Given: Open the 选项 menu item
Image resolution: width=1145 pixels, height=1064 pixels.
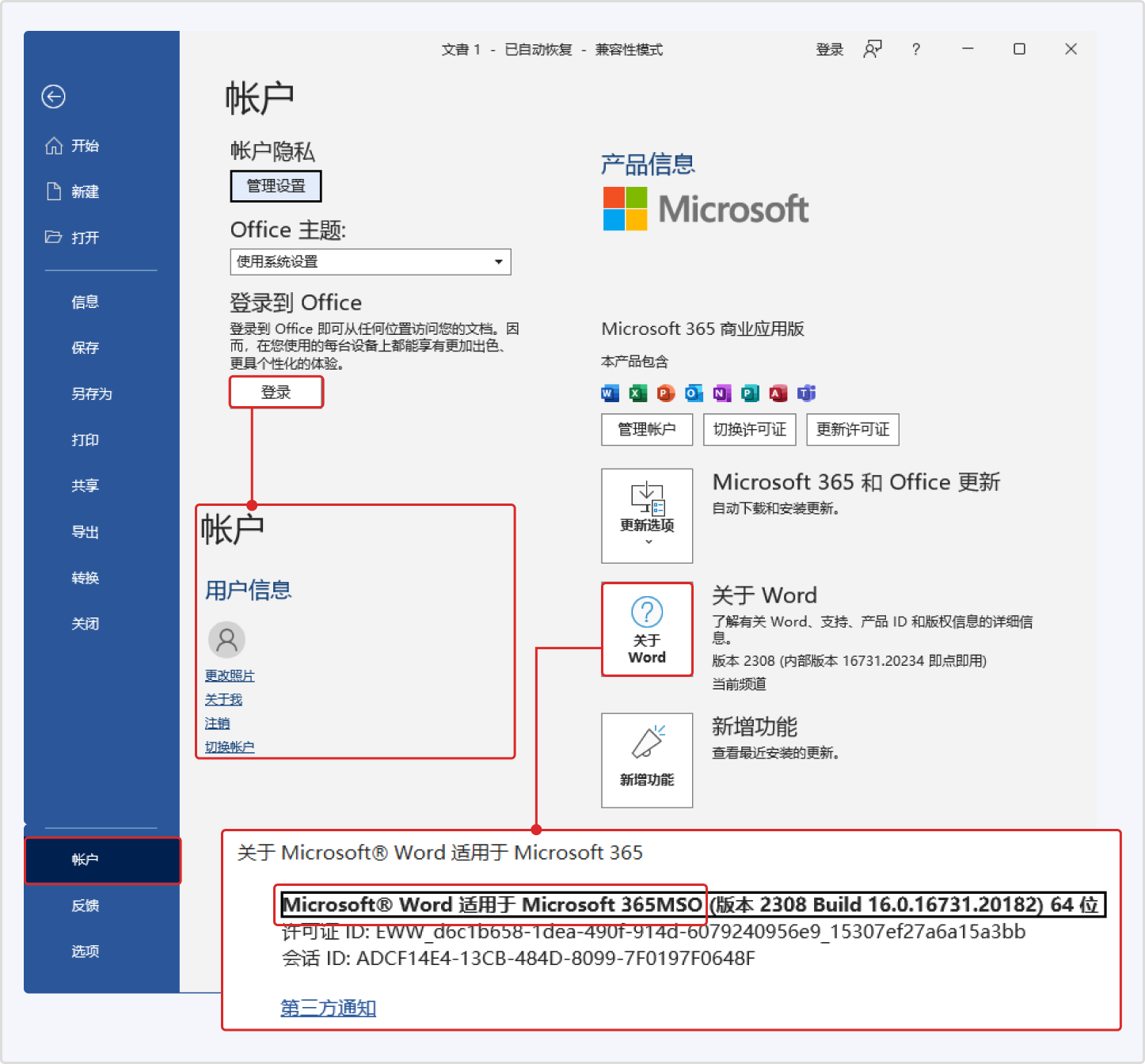Looking at the screenshot, I should [x=85, y=951].
